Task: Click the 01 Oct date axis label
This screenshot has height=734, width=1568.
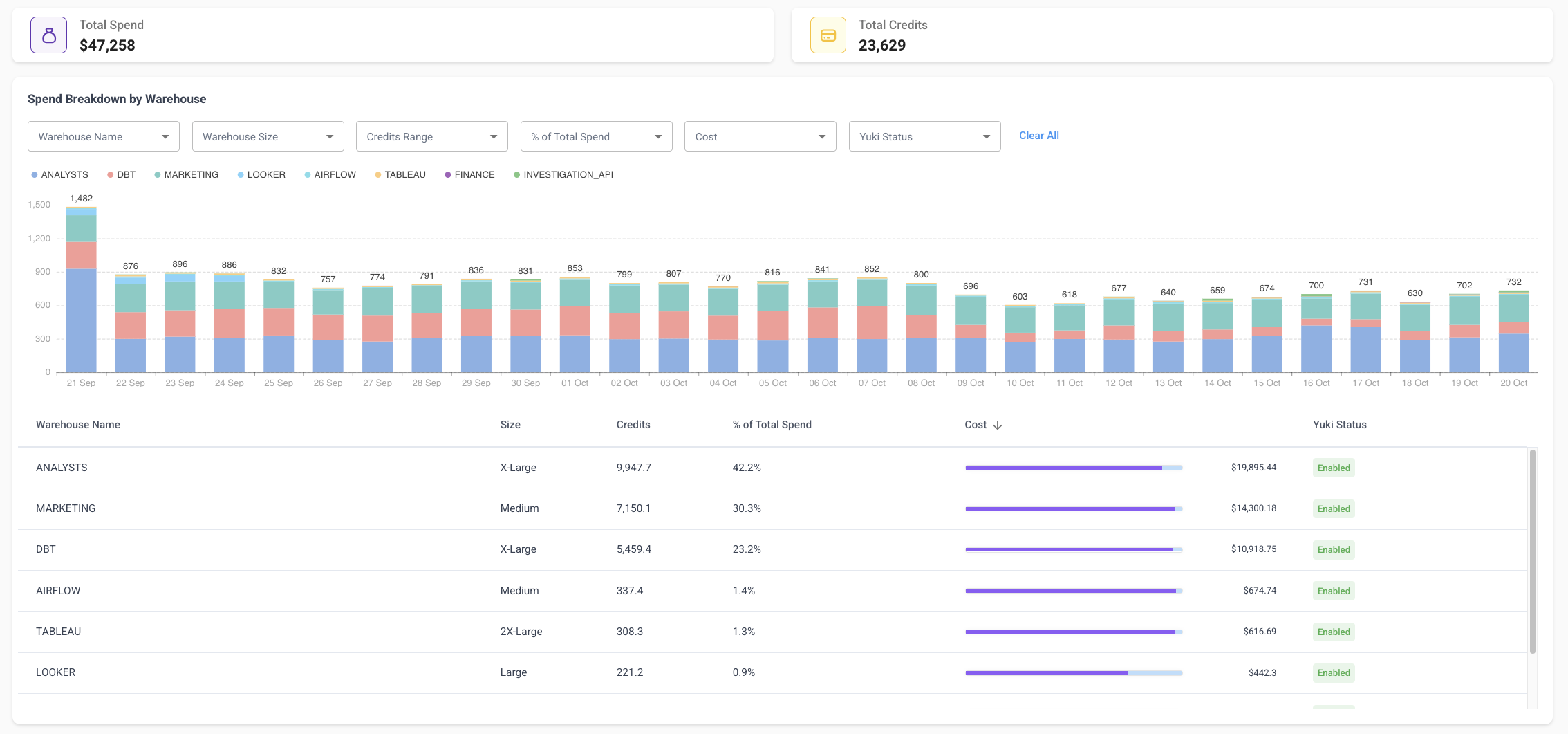Action: 575,383
